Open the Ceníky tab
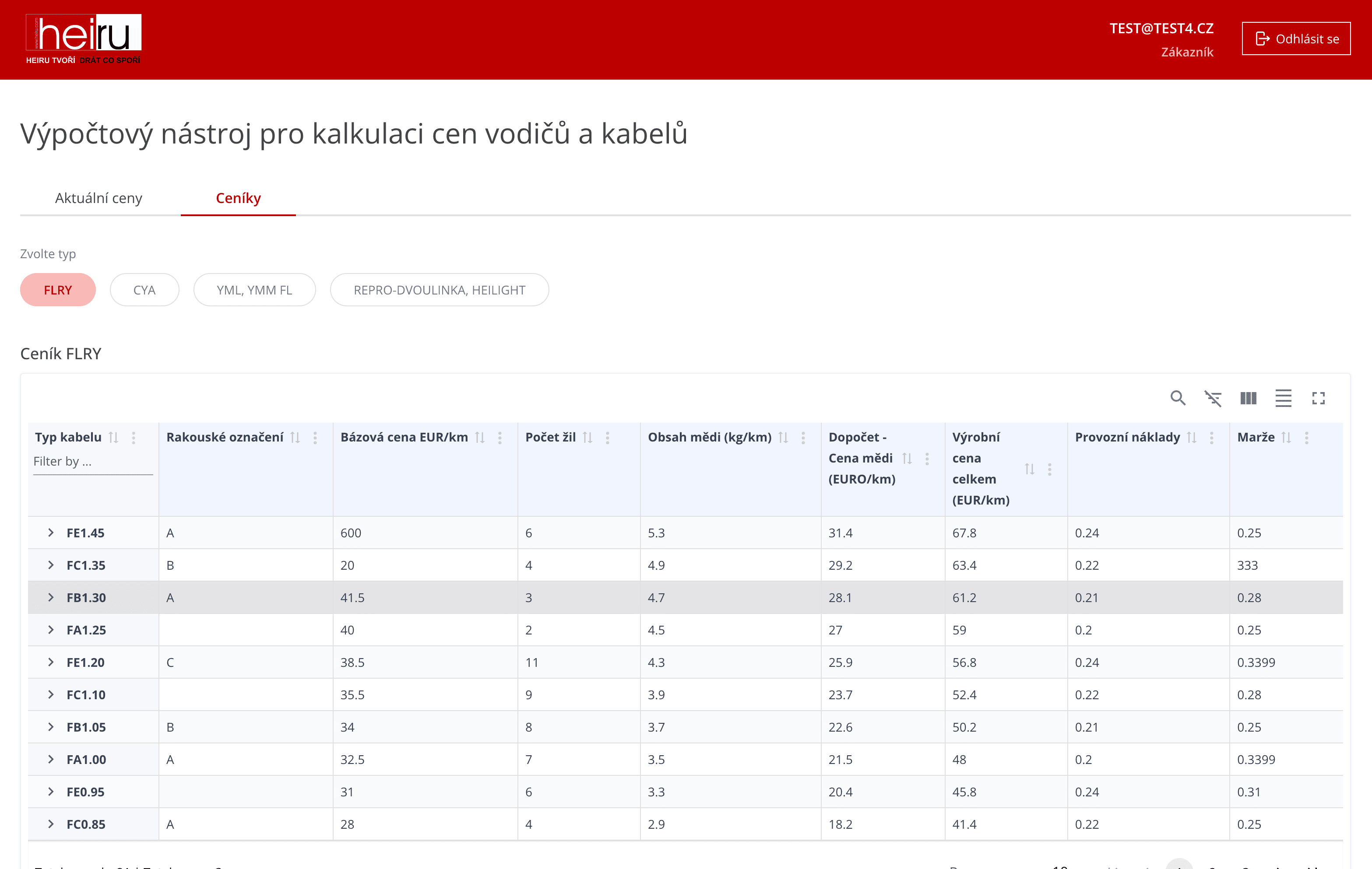This screenshot has height=869, width=1372. [238, 198]
